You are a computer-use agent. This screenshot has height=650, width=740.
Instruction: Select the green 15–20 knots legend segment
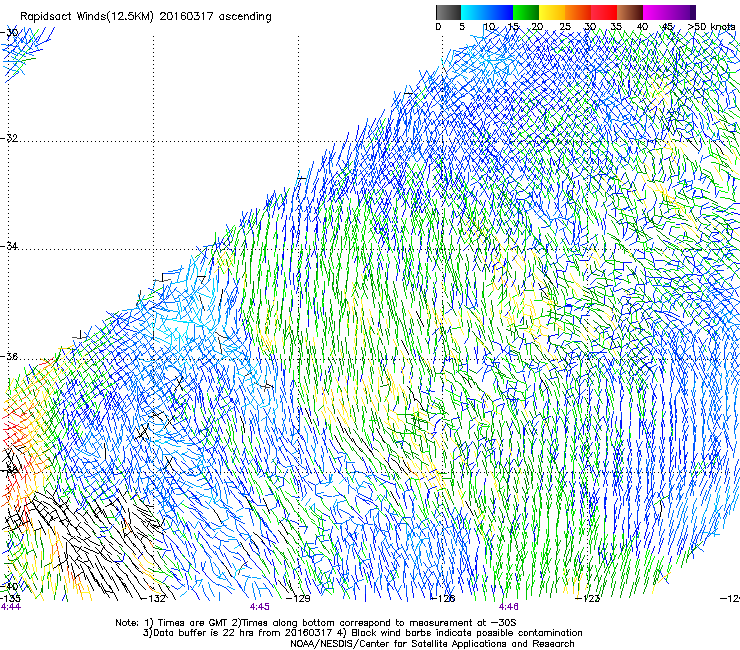tap(526, 12)
